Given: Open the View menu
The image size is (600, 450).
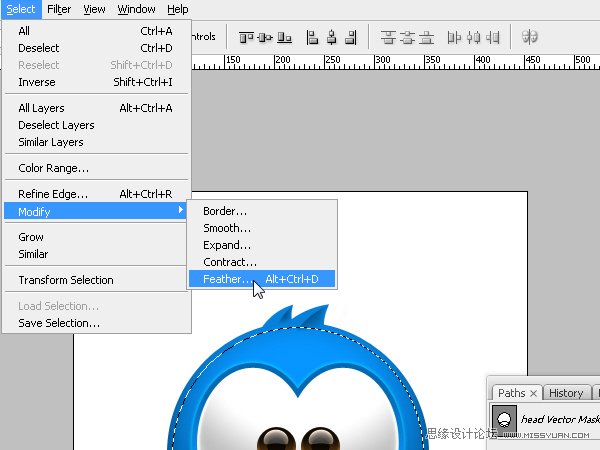Looking at the screenshot, I should (94, 9).
